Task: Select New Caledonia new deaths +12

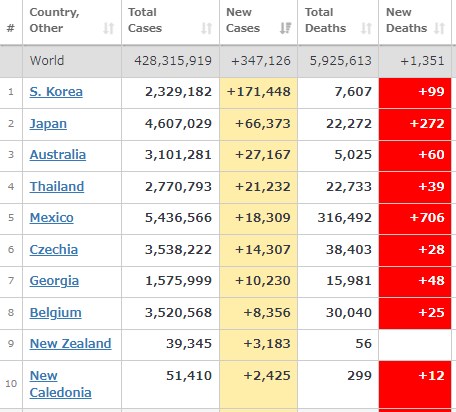Action: coord(431,376)
